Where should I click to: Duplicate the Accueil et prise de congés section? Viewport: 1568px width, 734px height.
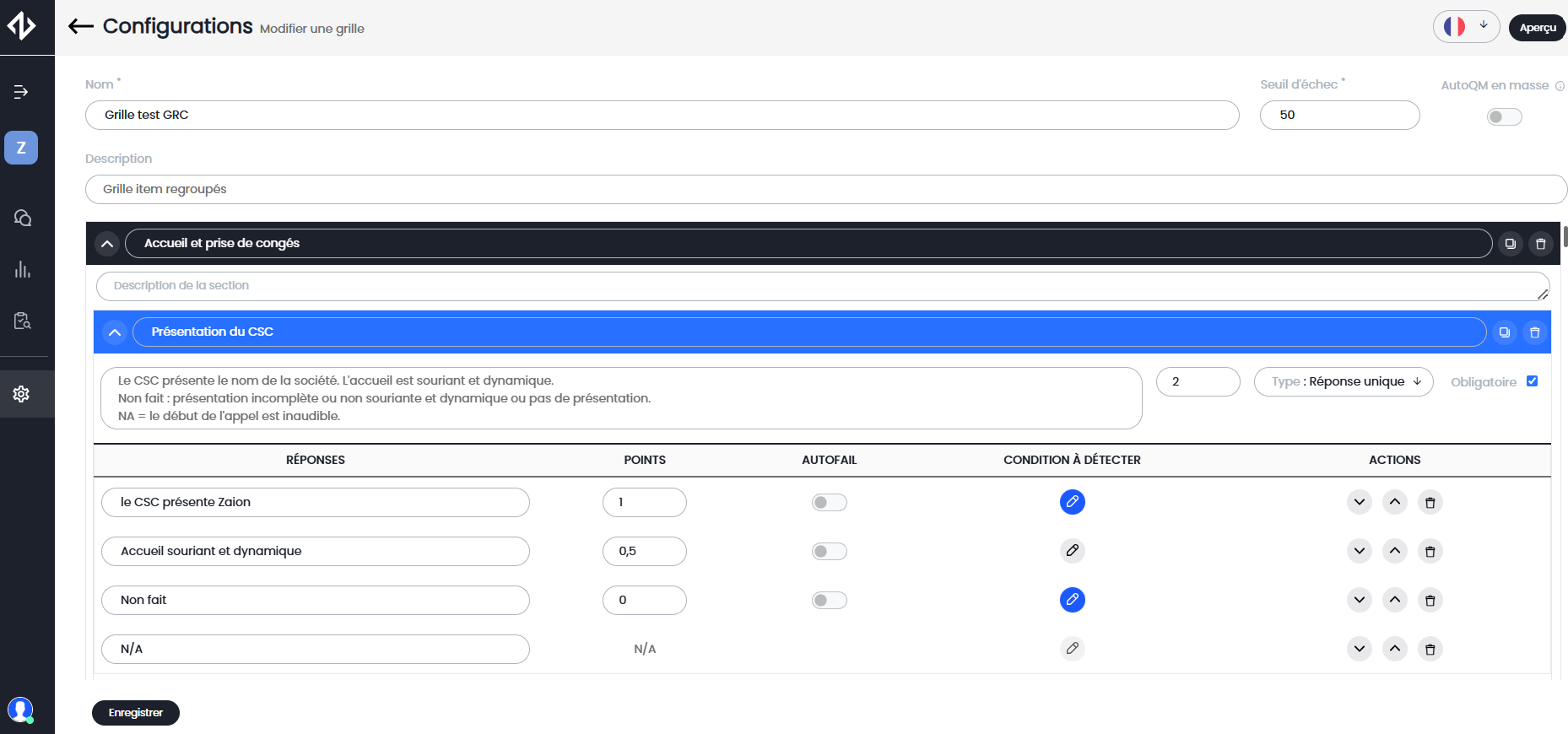click(x=1510, y=244)
